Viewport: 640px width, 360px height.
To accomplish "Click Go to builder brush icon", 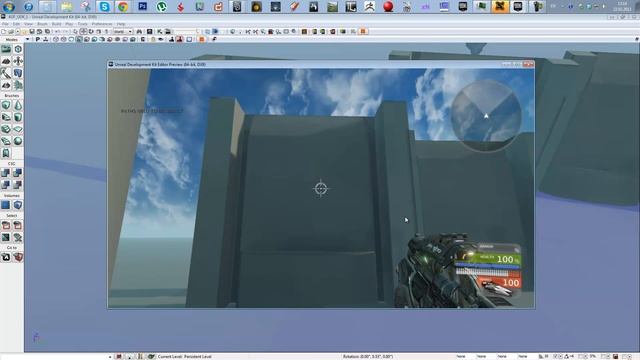I will click(x=18, y=258).
